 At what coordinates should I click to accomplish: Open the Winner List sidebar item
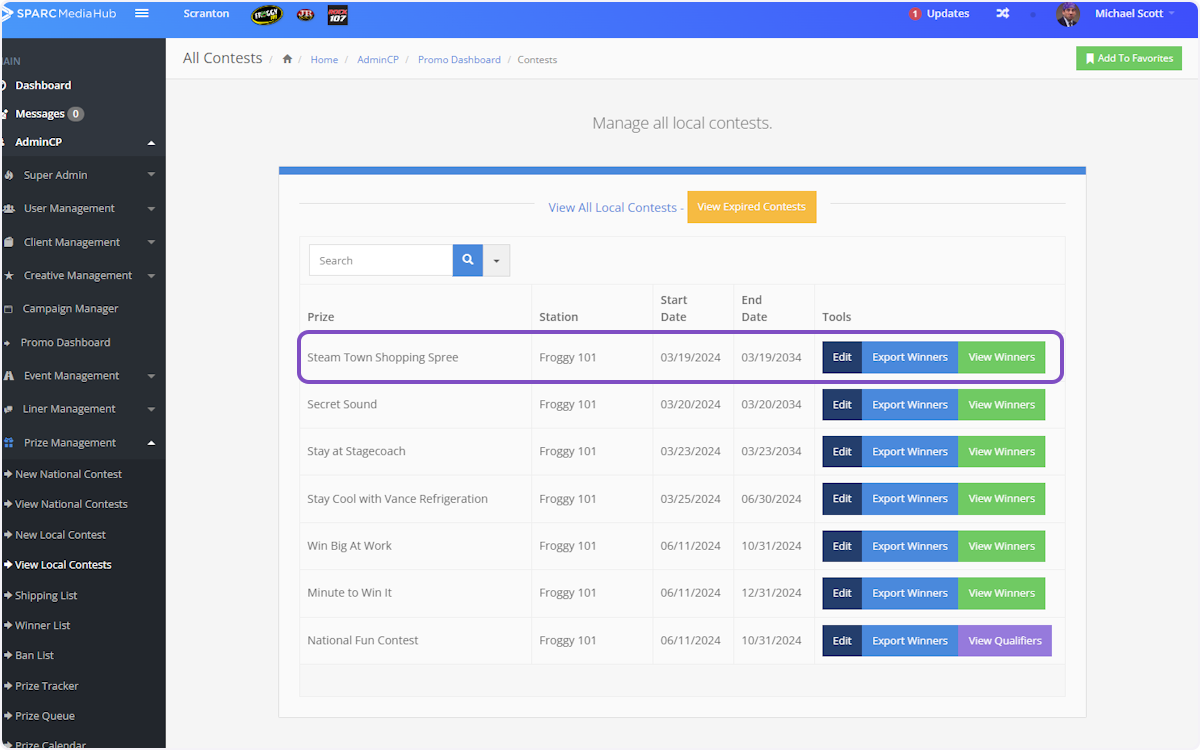tap(42, 626)
